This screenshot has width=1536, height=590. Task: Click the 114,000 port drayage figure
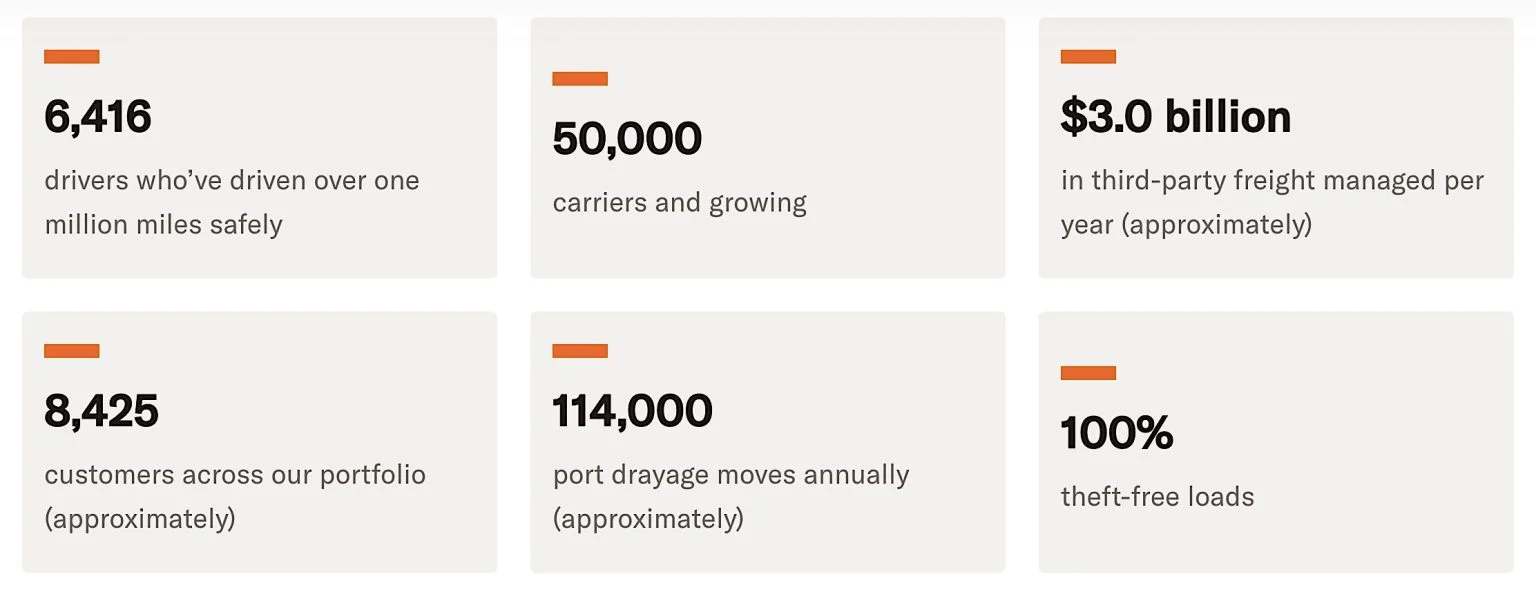click(x=632, y=411)
